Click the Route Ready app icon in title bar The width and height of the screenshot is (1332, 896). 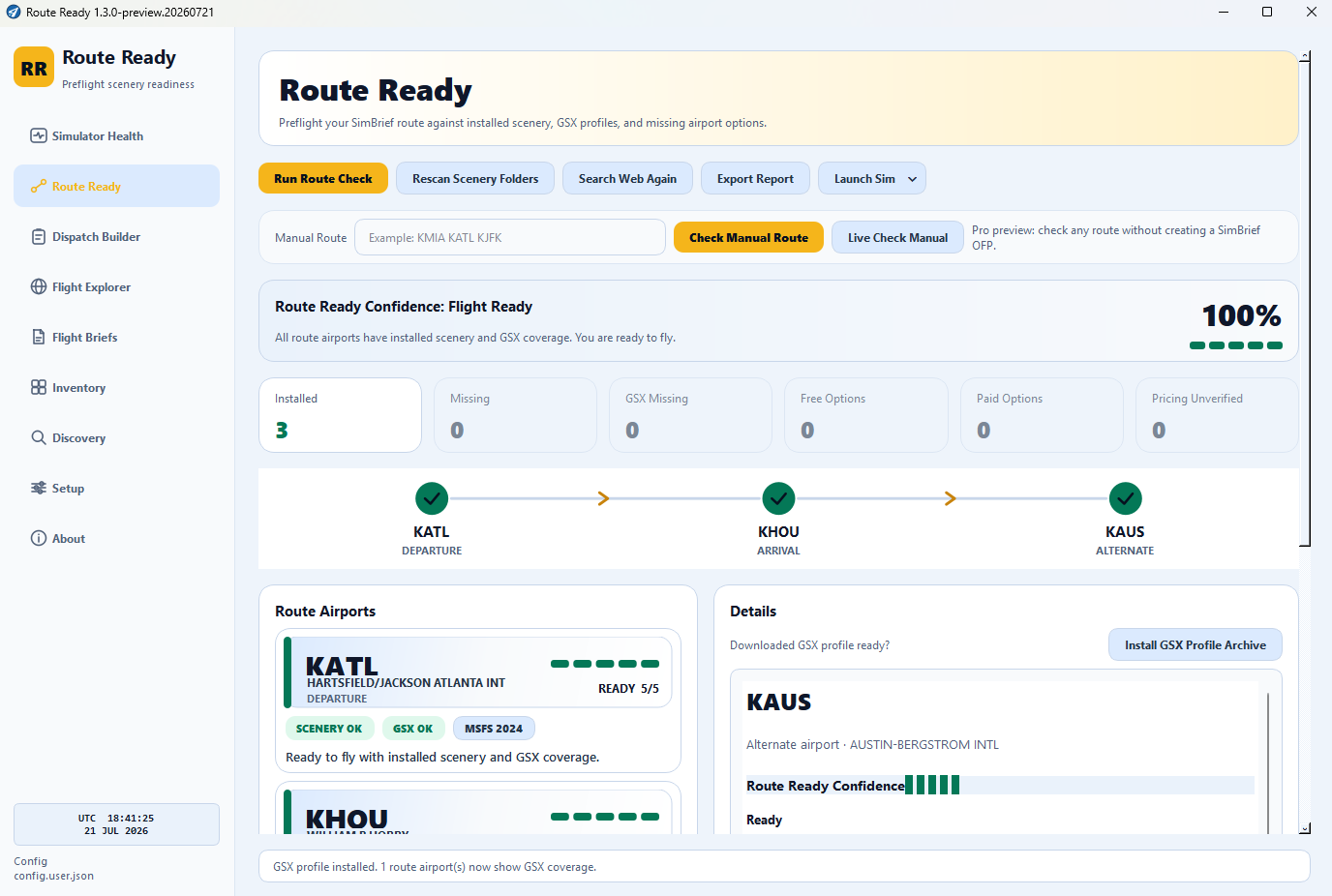pos(14,13)
